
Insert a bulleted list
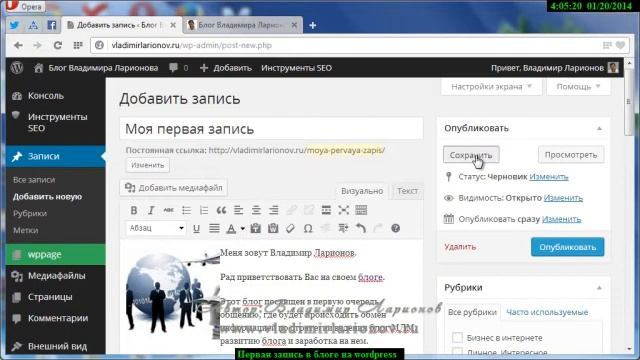click(186, 210)
